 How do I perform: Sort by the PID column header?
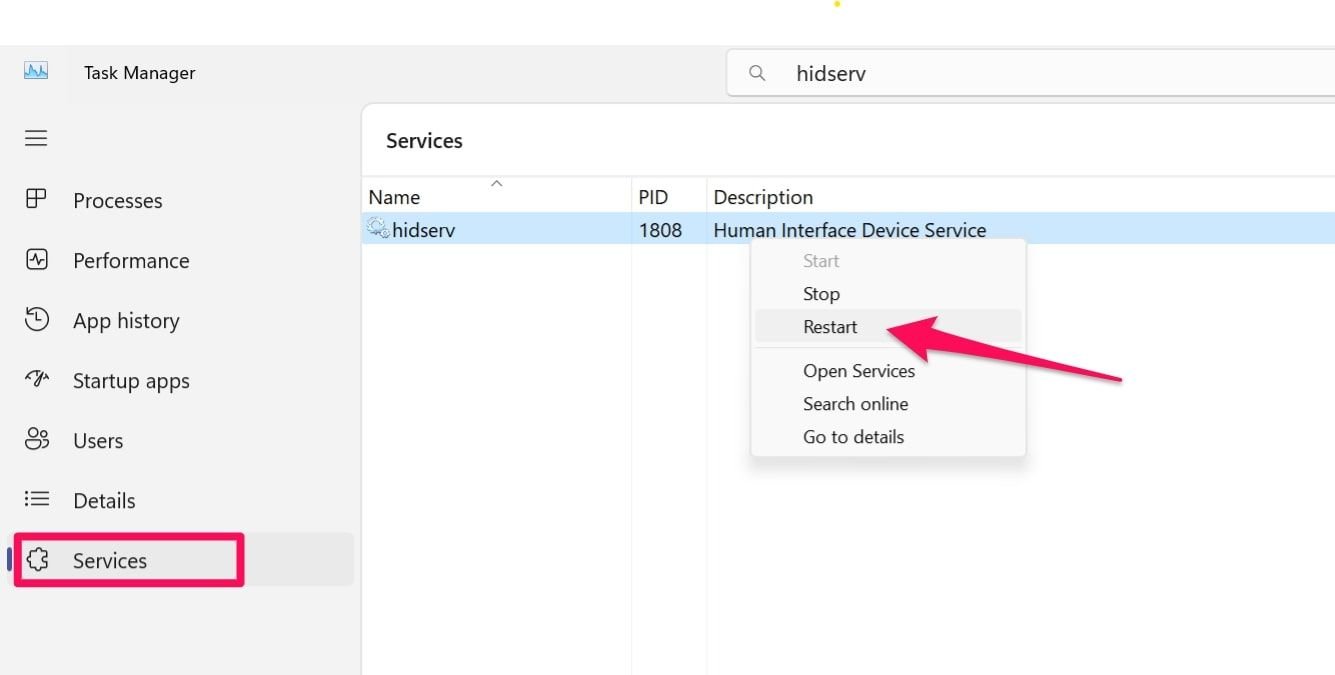653,197
